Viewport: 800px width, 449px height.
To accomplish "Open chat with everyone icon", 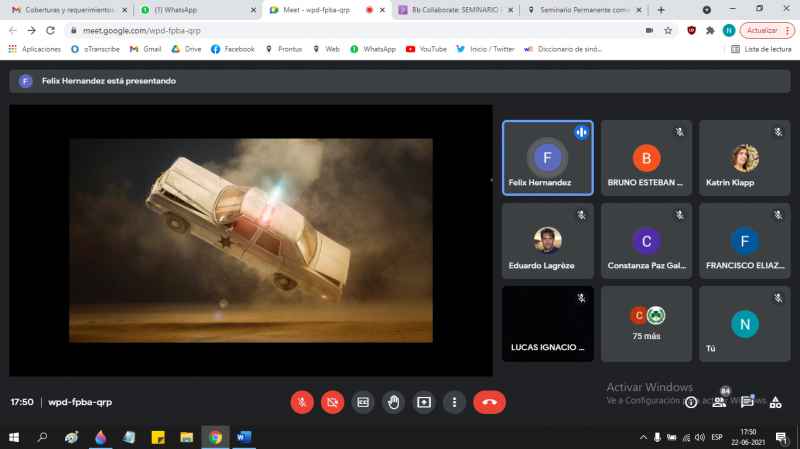I will [747, 402].
